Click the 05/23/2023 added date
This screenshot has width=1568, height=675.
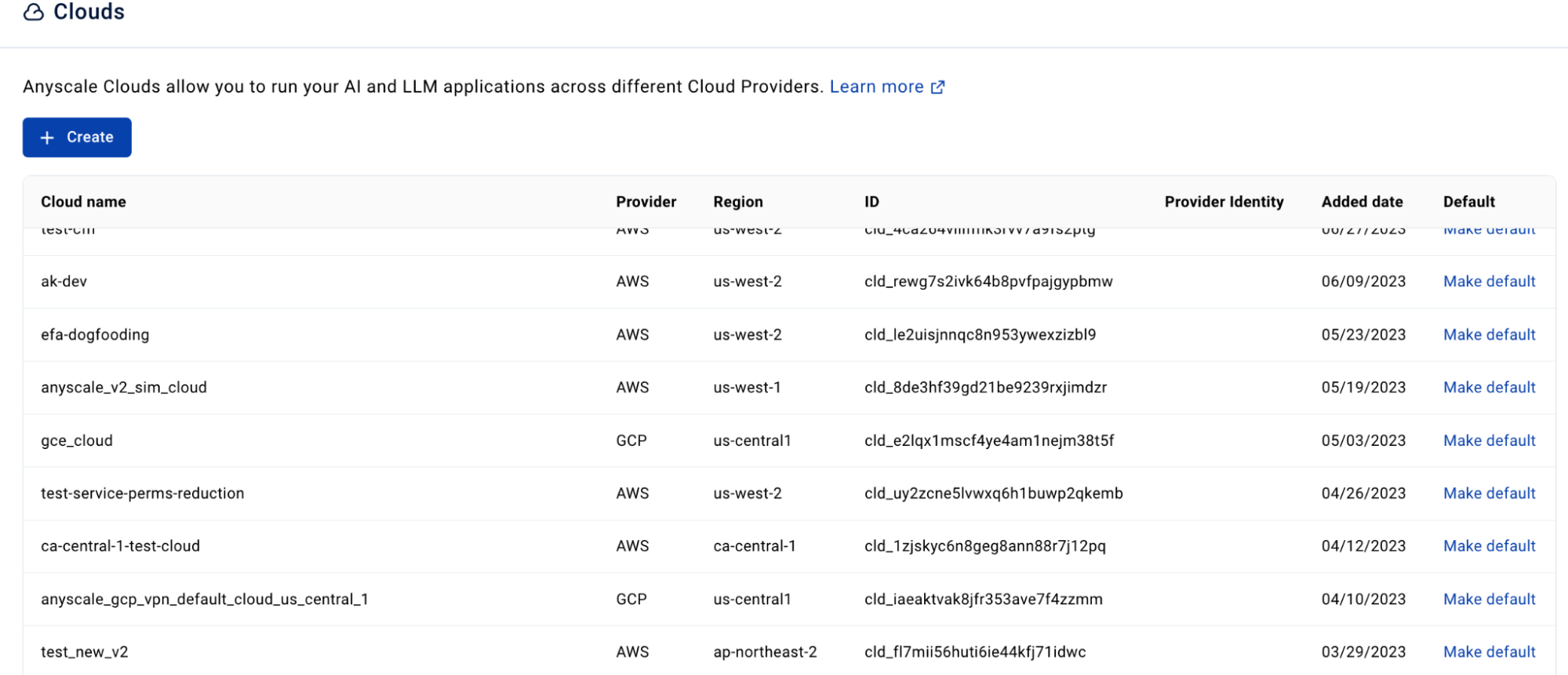(1363, 334)
